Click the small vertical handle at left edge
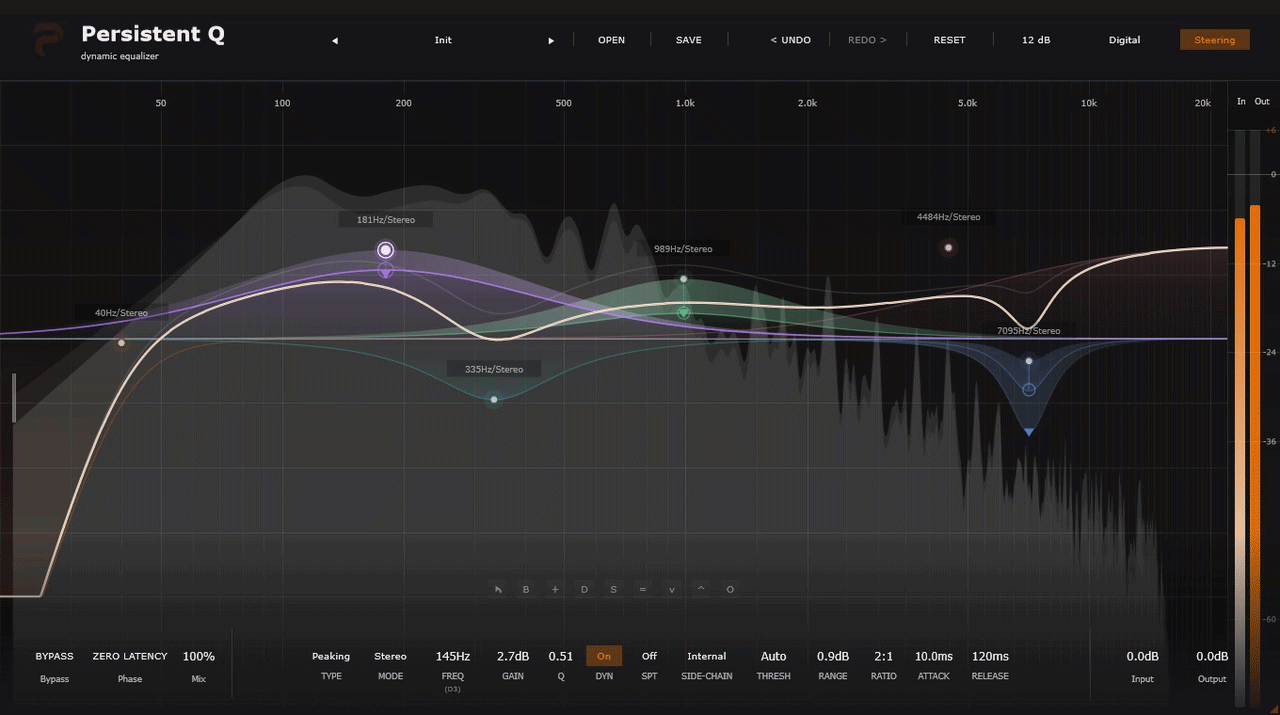Image resolution: width=1280 pixels, height=715 pixels. click(x=14, y=398)
